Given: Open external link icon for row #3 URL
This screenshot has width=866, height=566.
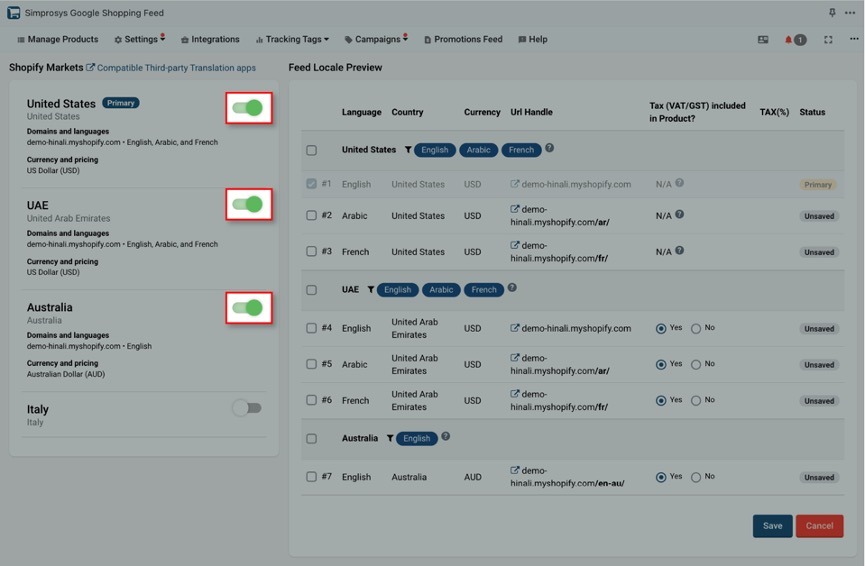Looking at the screenshot, I should pos(515,245).
